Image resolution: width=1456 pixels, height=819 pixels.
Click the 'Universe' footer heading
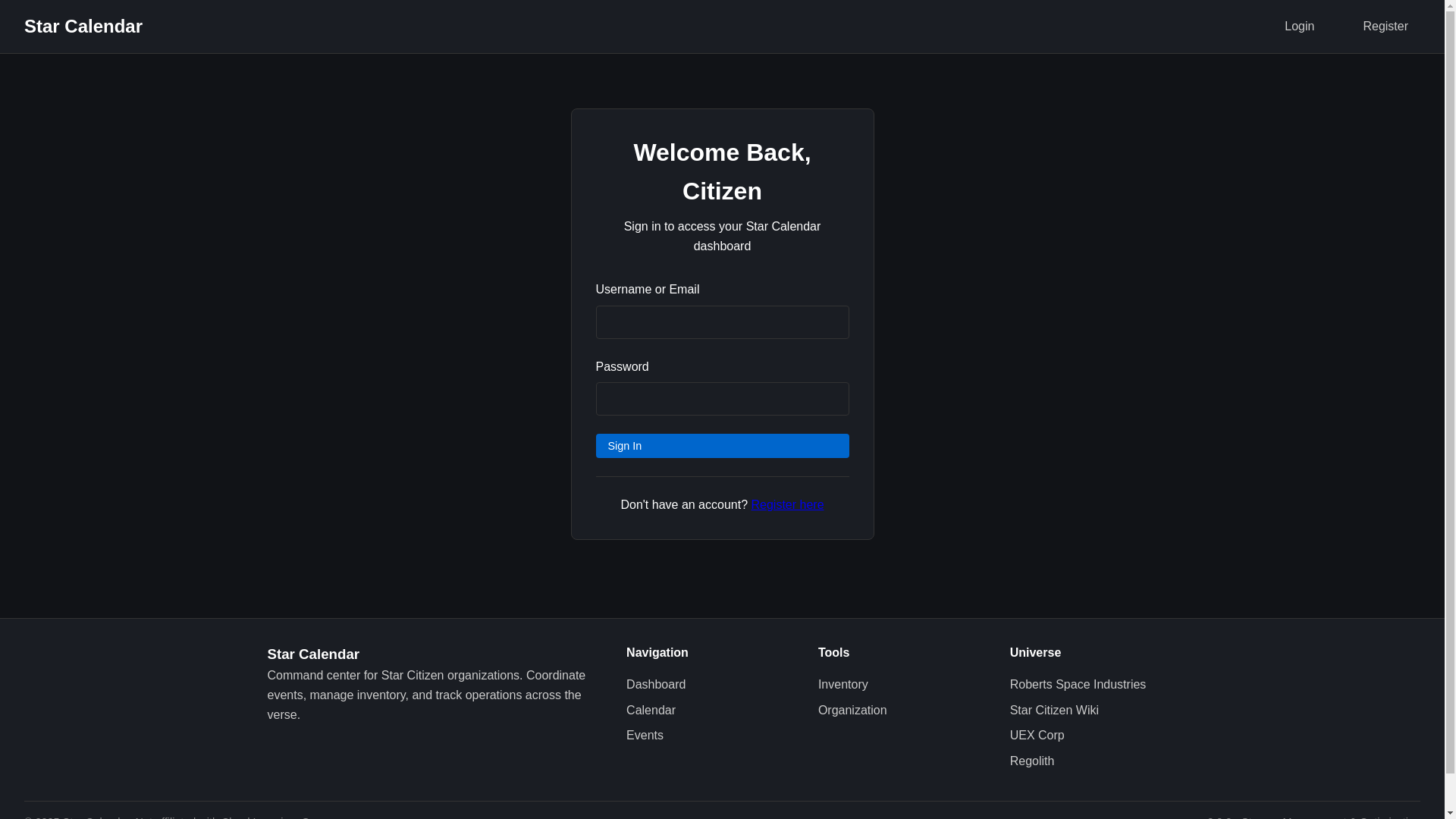coord(1035,653)
